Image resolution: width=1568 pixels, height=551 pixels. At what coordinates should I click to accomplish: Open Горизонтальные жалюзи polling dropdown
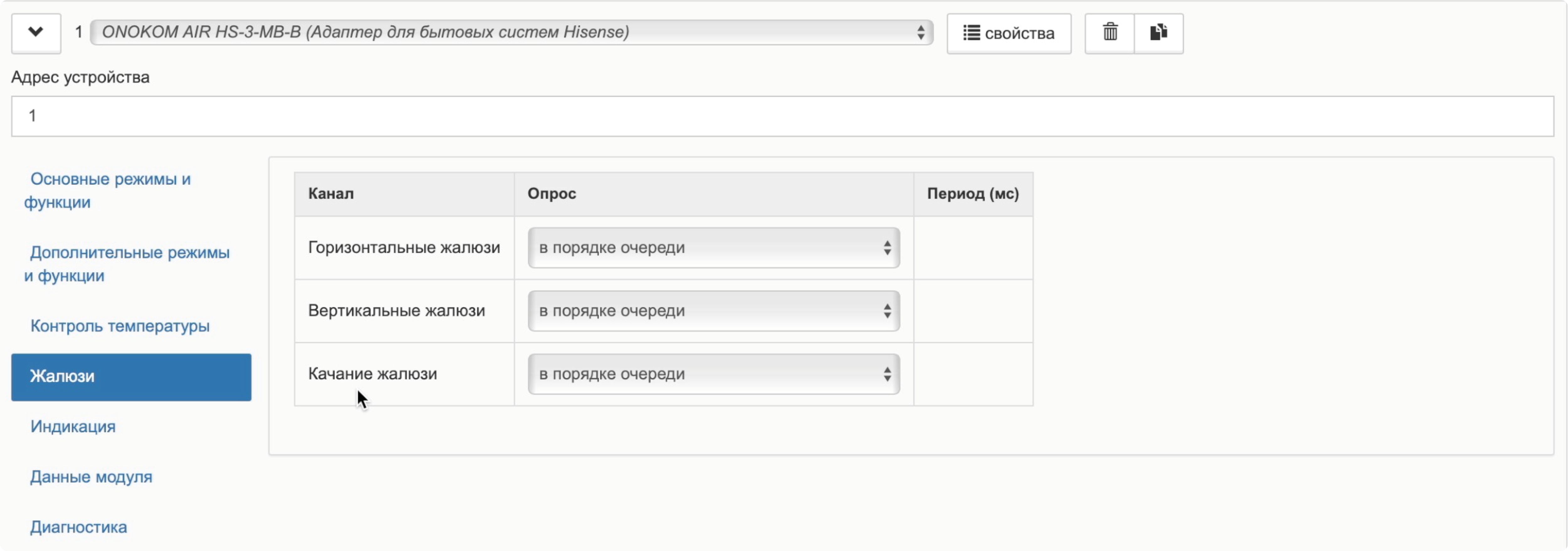coord(713,248)
